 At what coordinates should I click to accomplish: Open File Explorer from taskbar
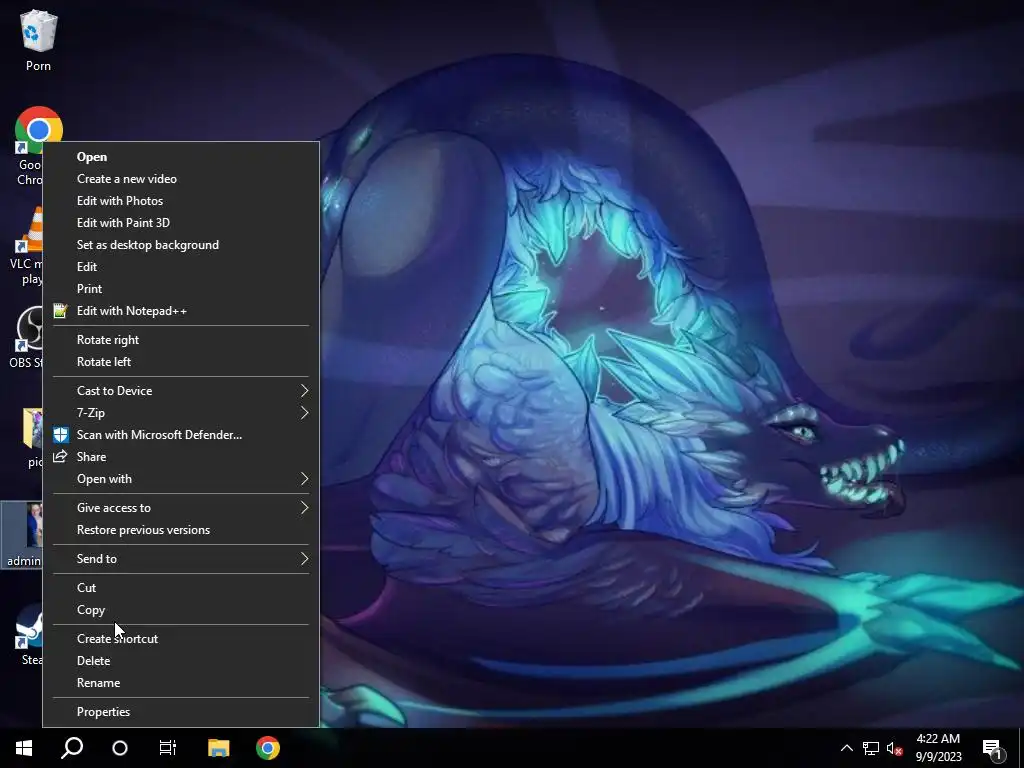pos(218,748)
